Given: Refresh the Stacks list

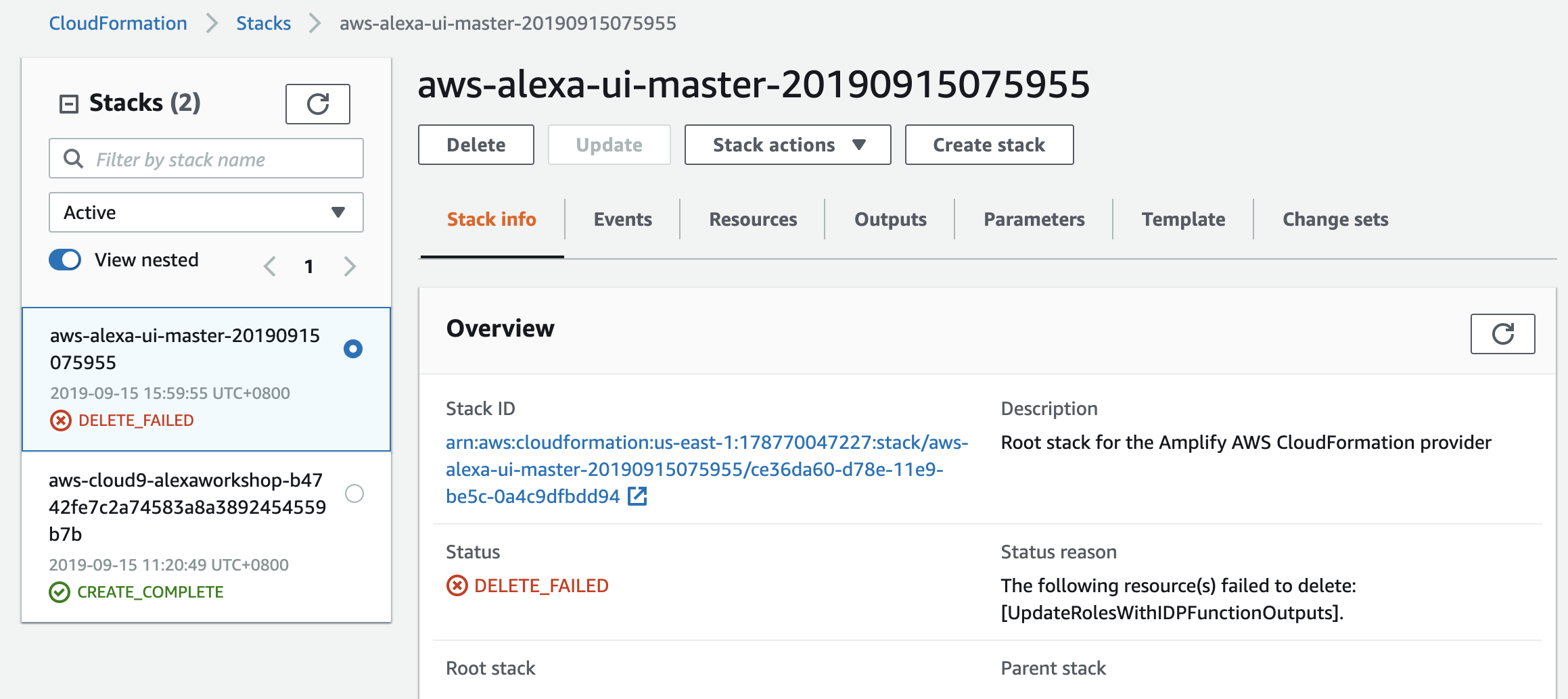Looking at the screenshot, I should coord(317,104).
